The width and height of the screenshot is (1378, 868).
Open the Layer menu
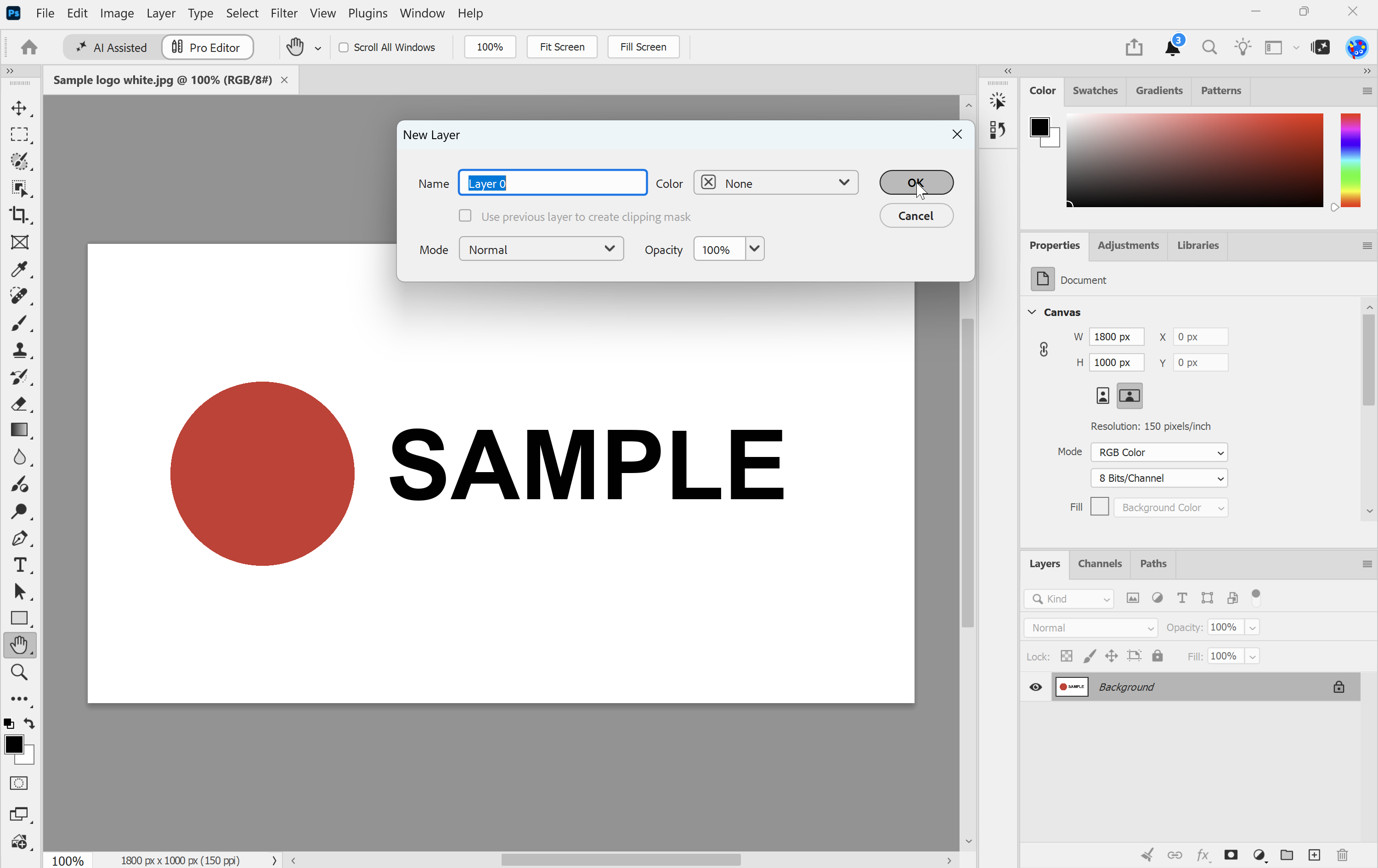click(x=161, y=12)
